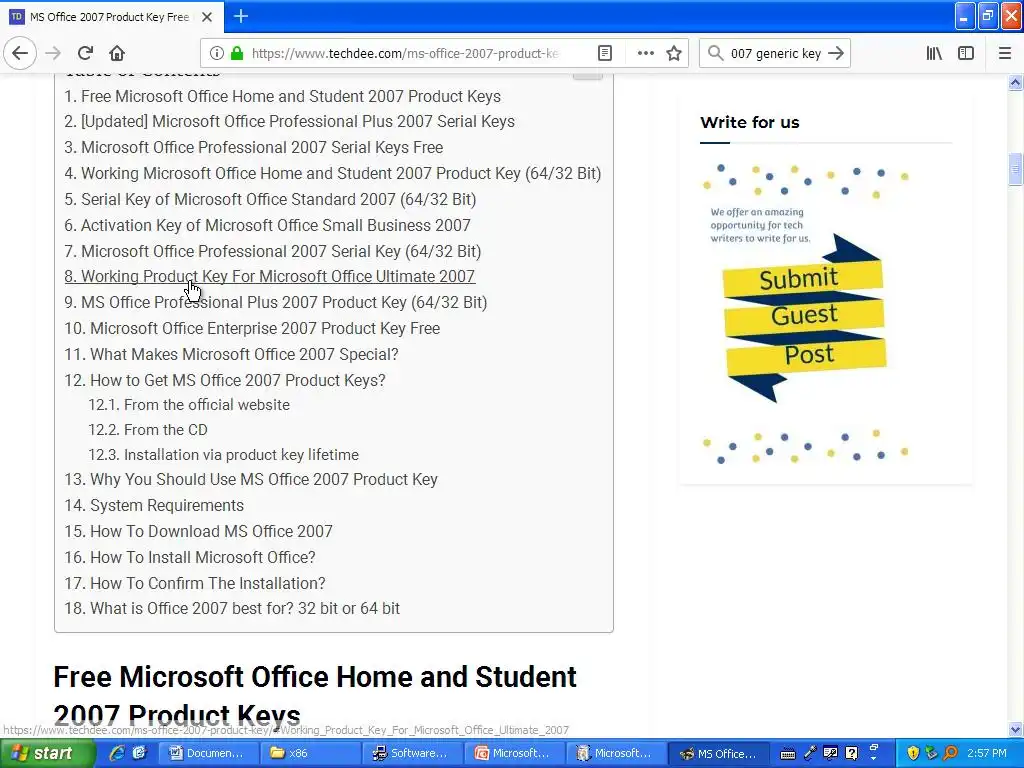Image resolution: width=1024 pixels, height=768 pixels.
Task: Click the yellow security shield tray icon
Action: click(913, 754)
